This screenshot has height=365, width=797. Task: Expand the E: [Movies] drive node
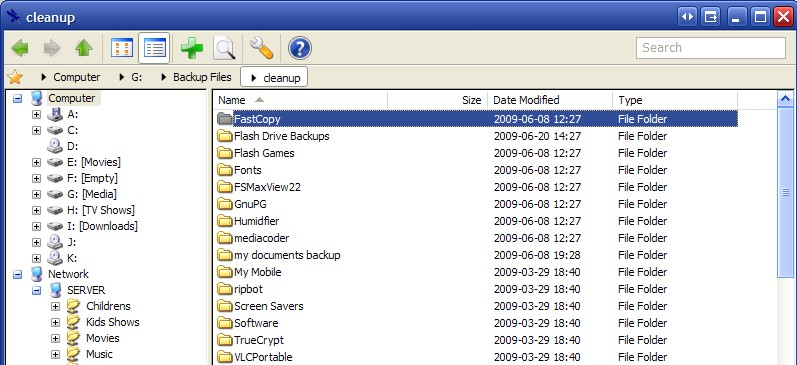point(36,162)
